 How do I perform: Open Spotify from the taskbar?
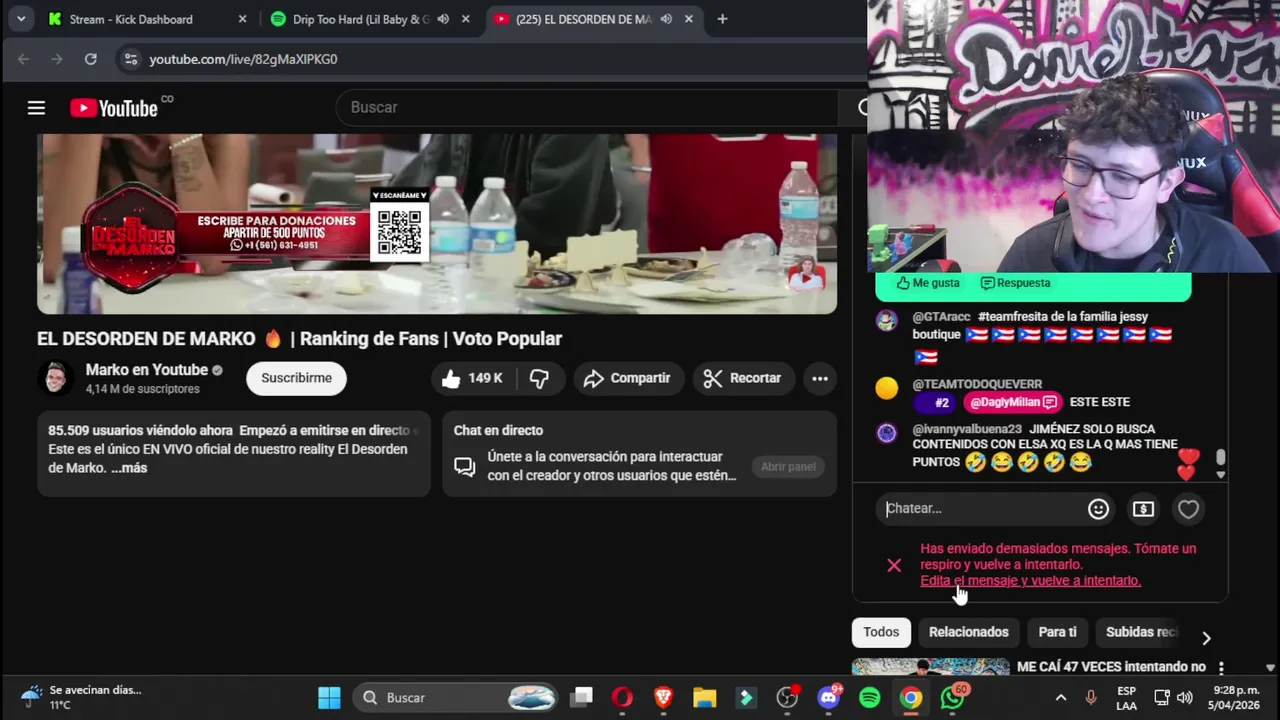pyautogui.click(x=870, y=698)
